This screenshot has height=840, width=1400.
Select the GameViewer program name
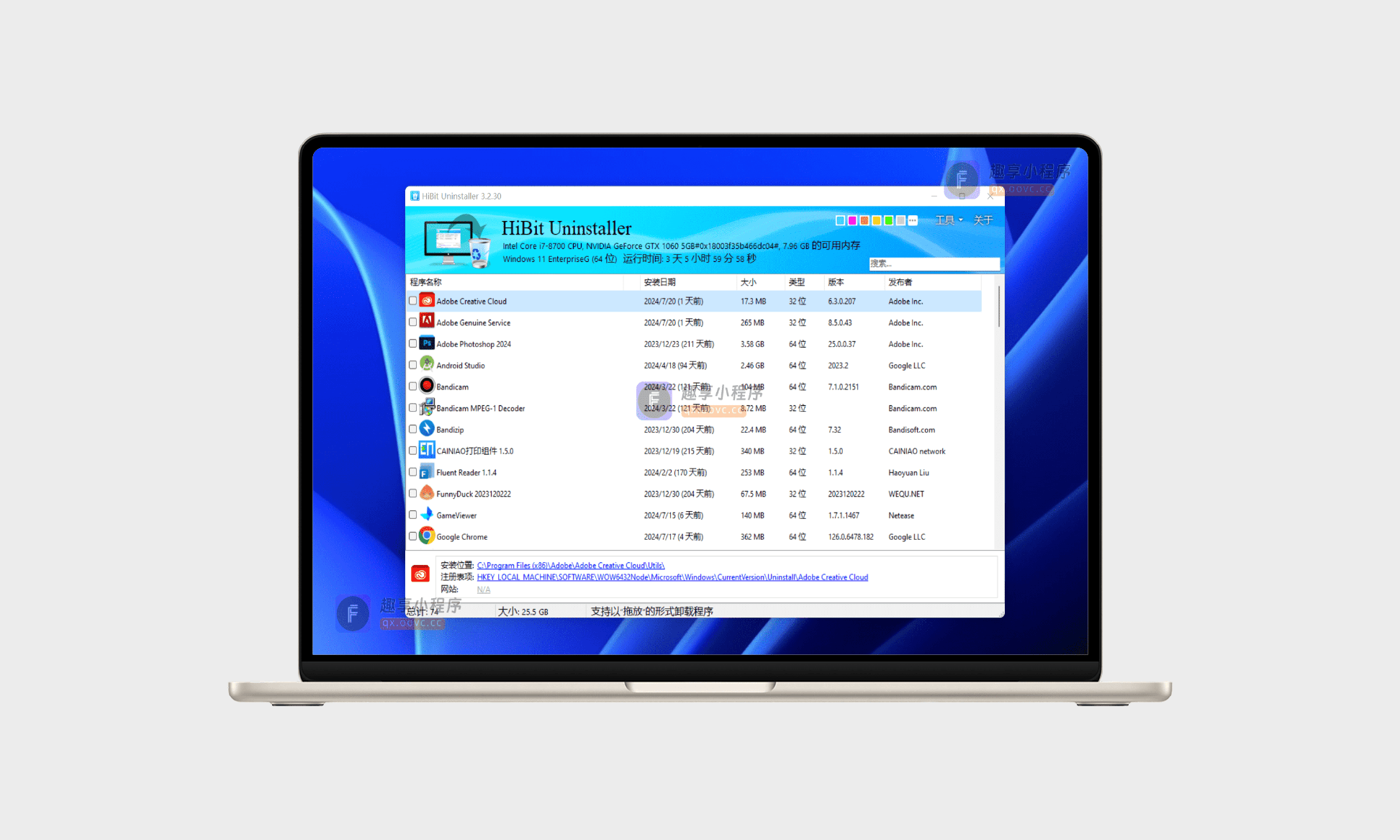(456, 515)
